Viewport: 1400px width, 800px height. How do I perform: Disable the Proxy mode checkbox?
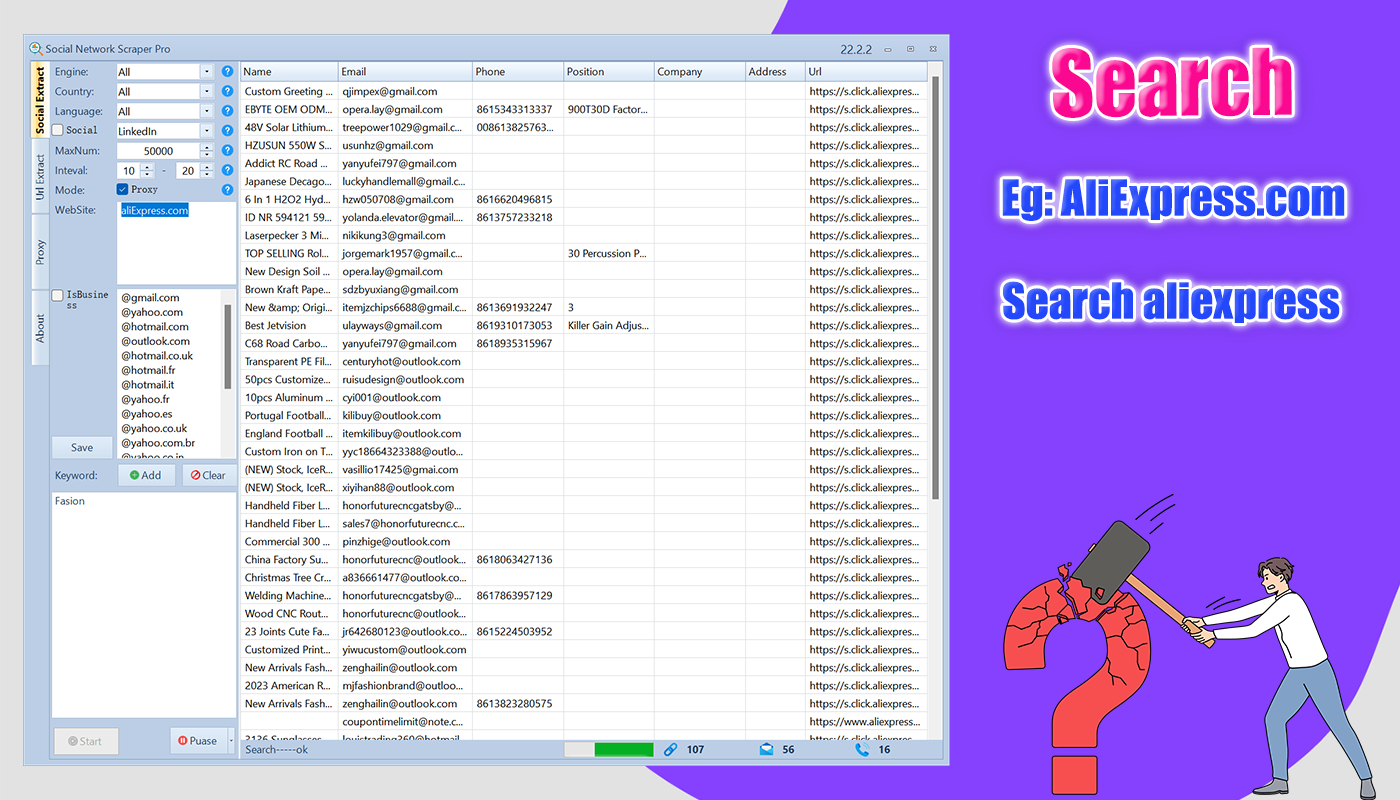[x=122, y=188]
